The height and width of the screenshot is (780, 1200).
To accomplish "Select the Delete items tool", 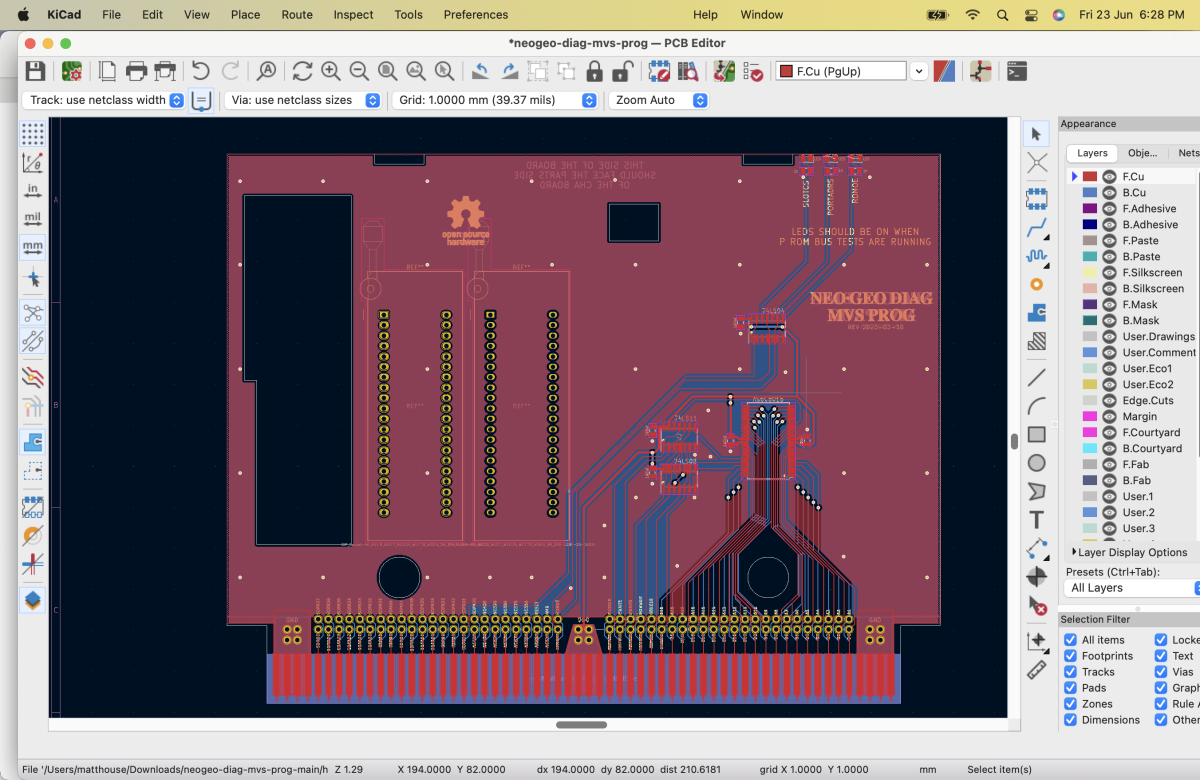I will click(1037, 605).
